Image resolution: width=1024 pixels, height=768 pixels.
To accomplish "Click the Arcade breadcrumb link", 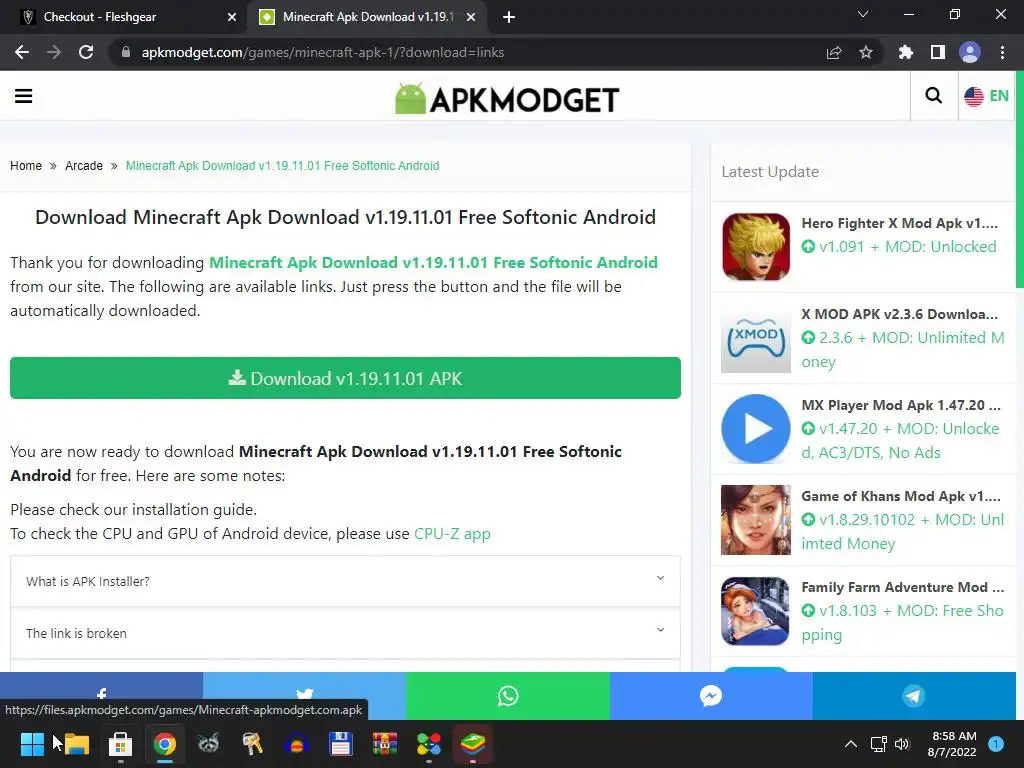I will 84,166.
